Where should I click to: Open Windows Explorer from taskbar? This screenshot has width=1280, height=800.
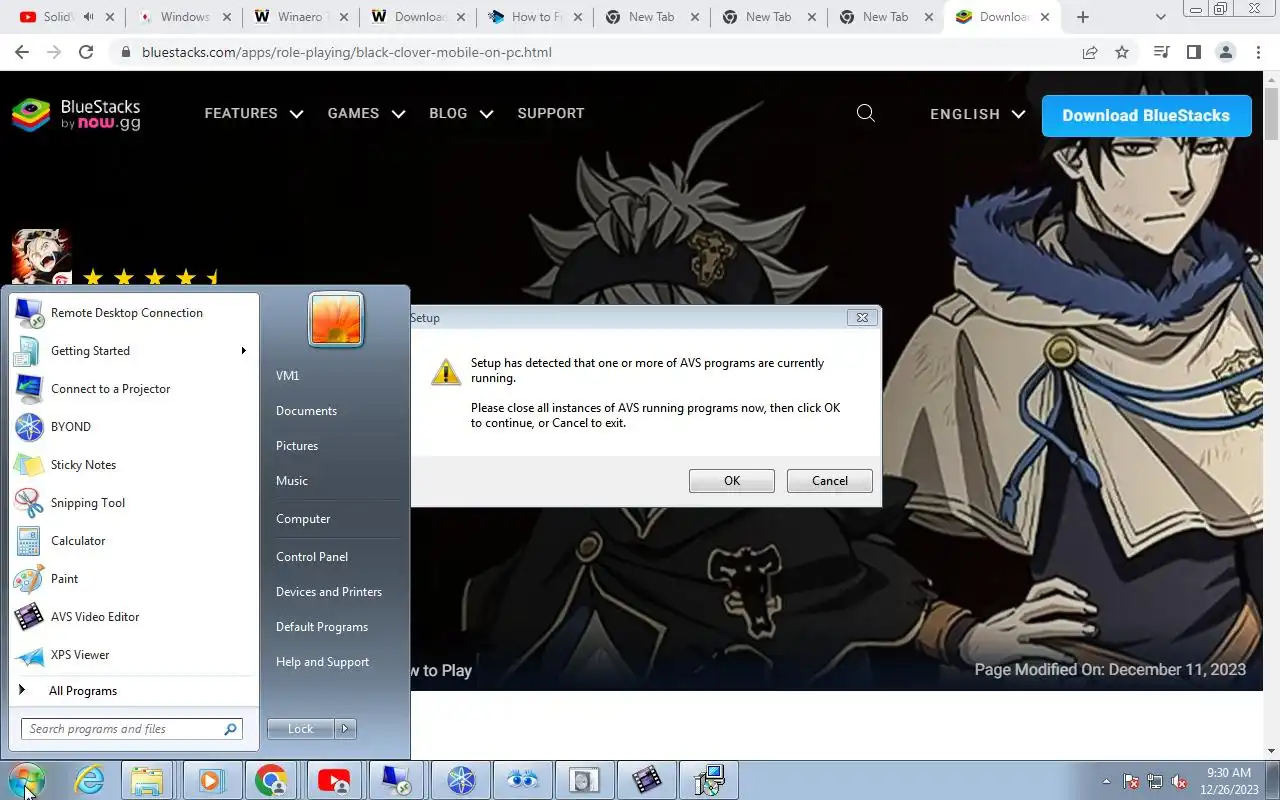point(147,780)
